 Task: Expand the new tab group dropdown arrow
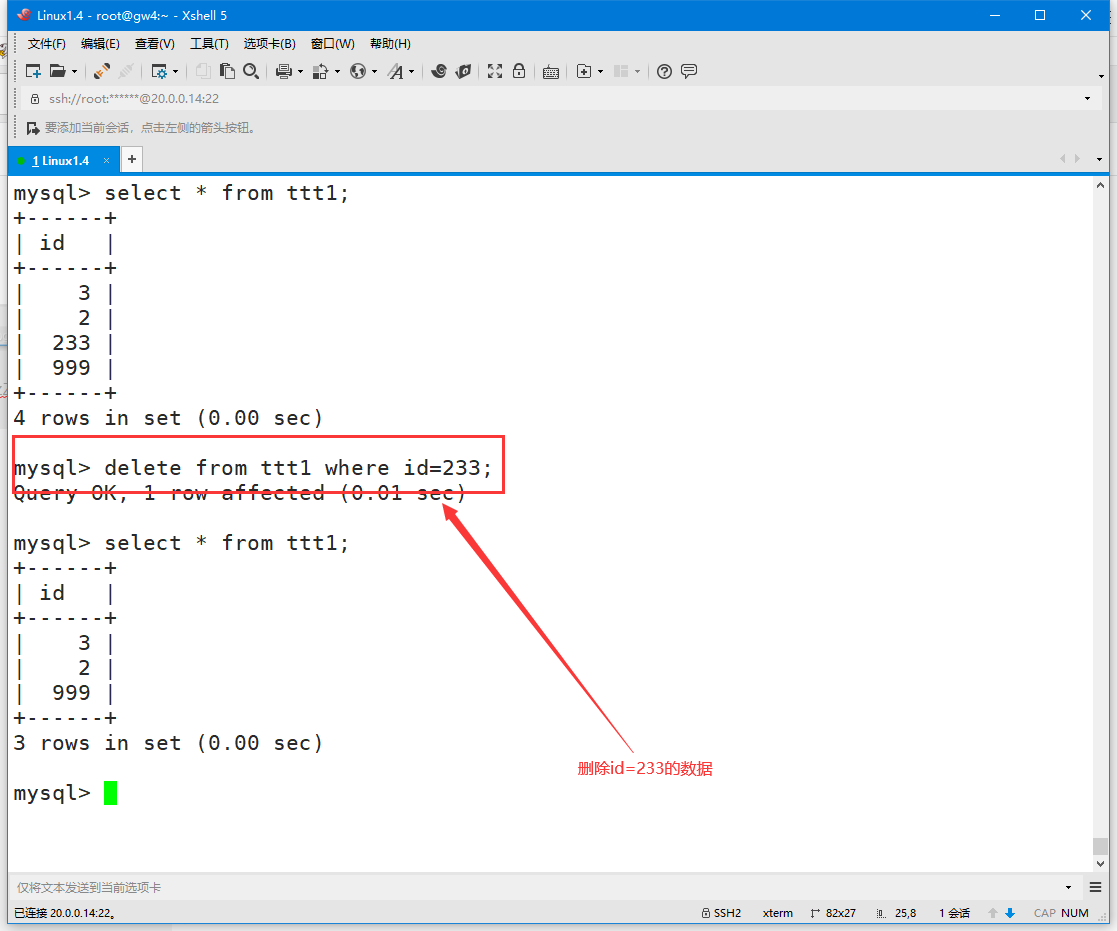click(x=601, y=72)
